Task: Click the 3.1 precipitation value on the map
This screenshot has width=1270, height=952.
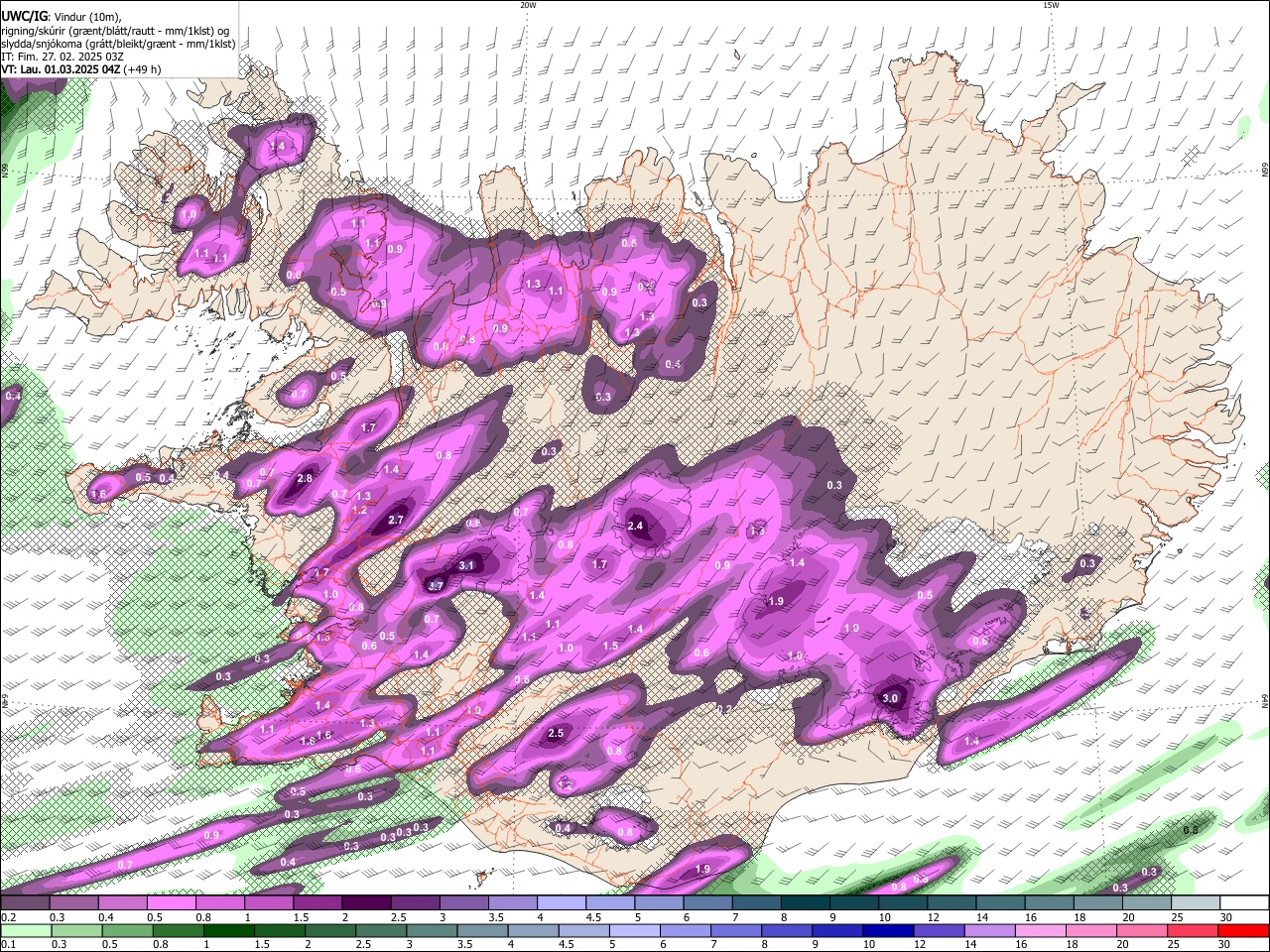Action: pos(467,565)
